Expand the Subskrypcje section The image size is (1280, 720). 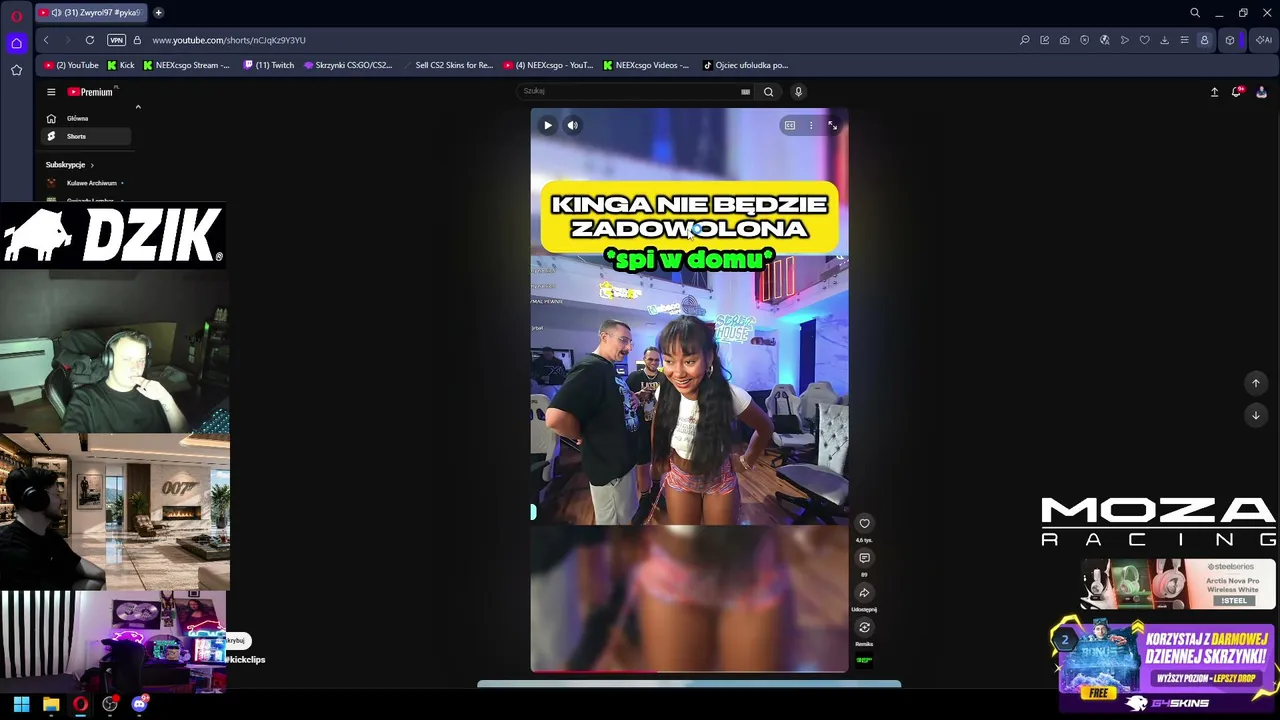pyautogui.click(x=70, y=165)
